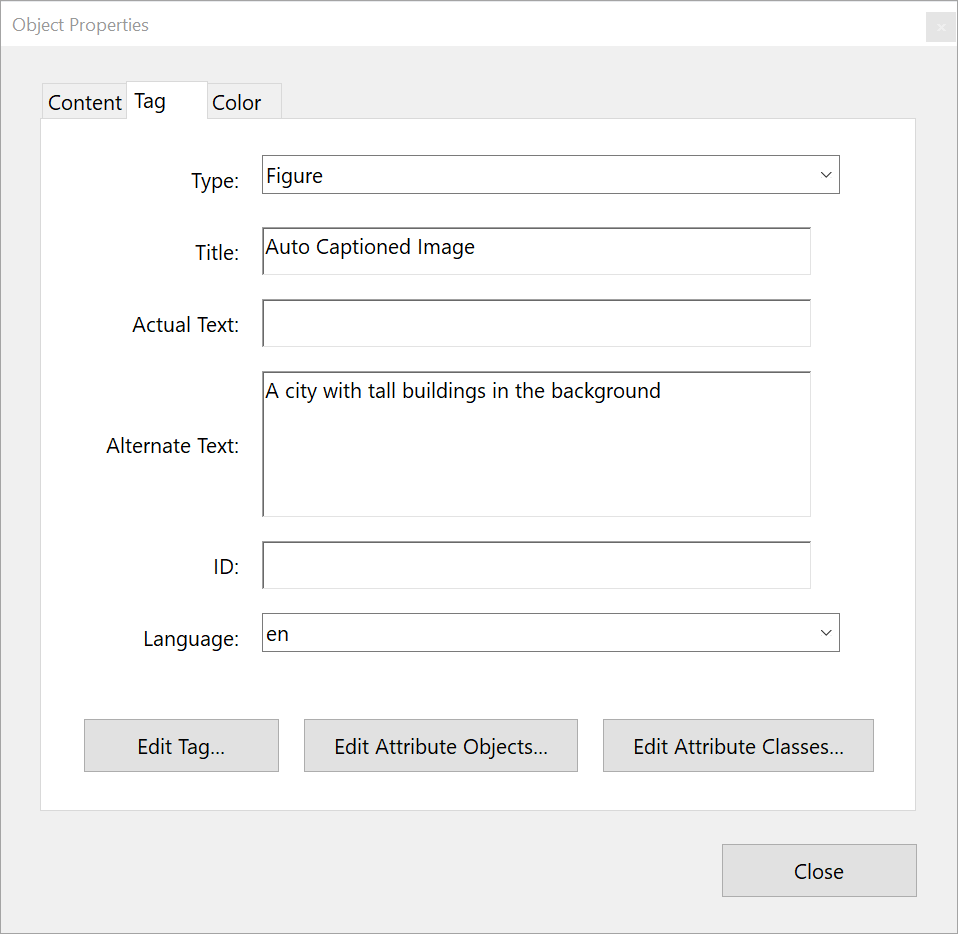Select the alternate text city description

pos(463,391)
